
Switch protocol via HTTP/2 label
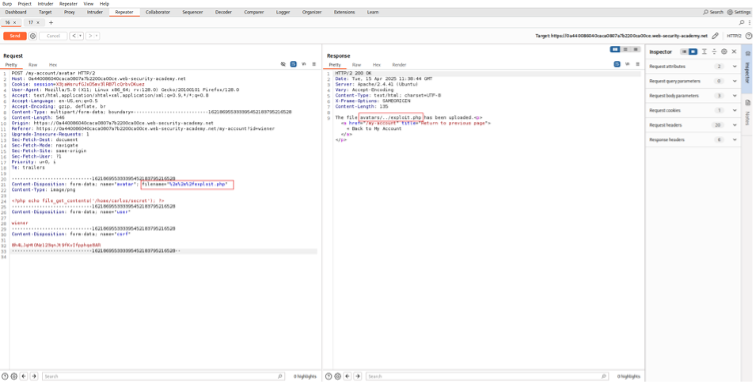tap(734, 36)
